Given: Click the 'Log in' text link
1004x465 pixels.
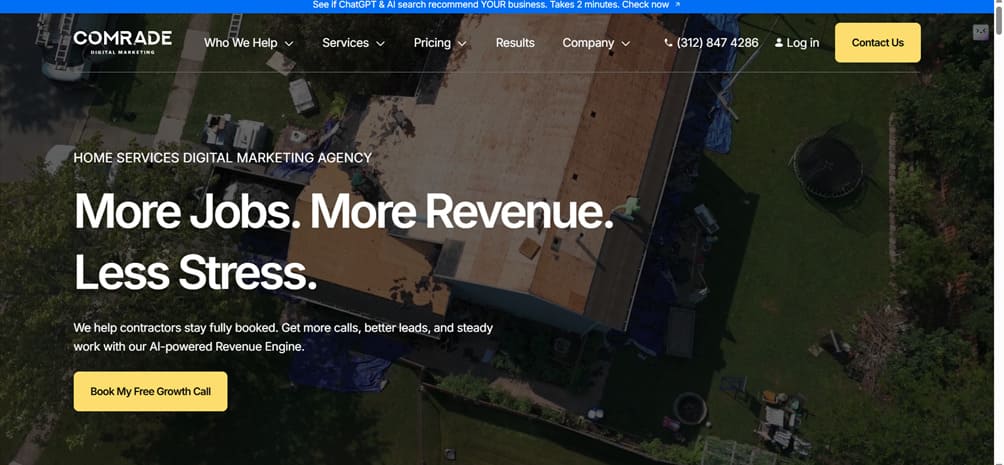Looking at the screenshot, I should click(803, 43).
